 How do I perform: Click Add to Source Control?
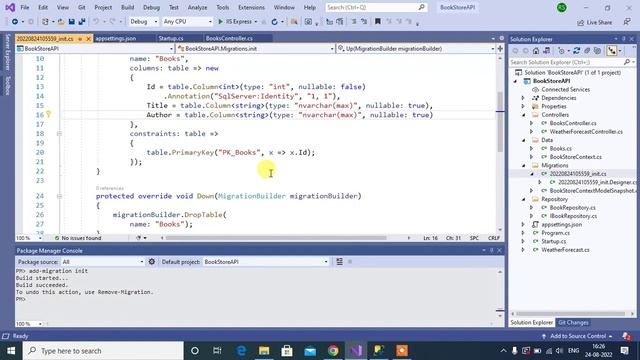(577, 336)
